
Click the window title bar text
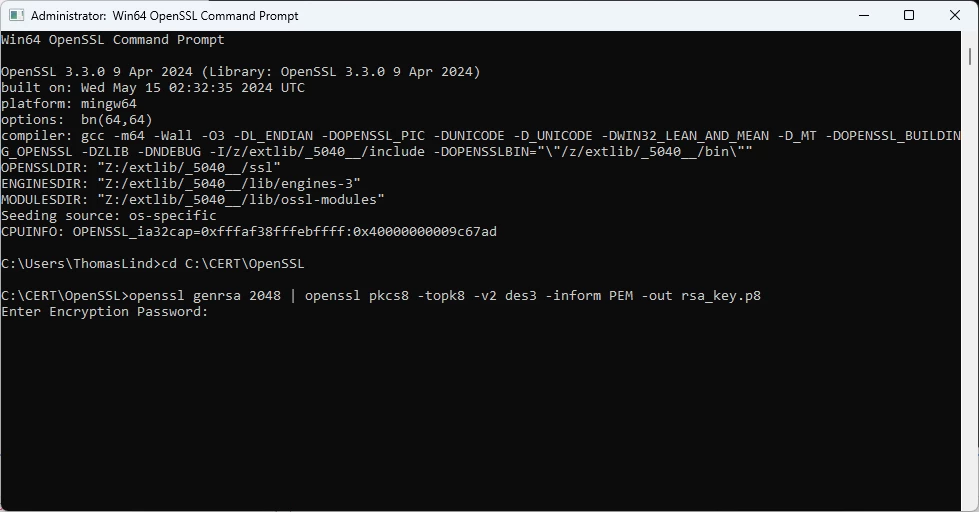click(x=164, y=16)
